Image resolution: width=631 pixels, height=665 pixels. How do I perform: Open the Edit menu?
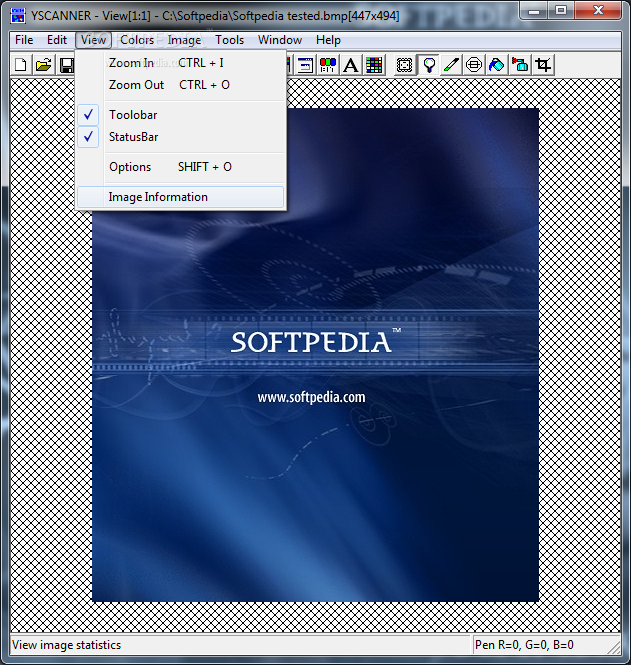pos(57,40)
